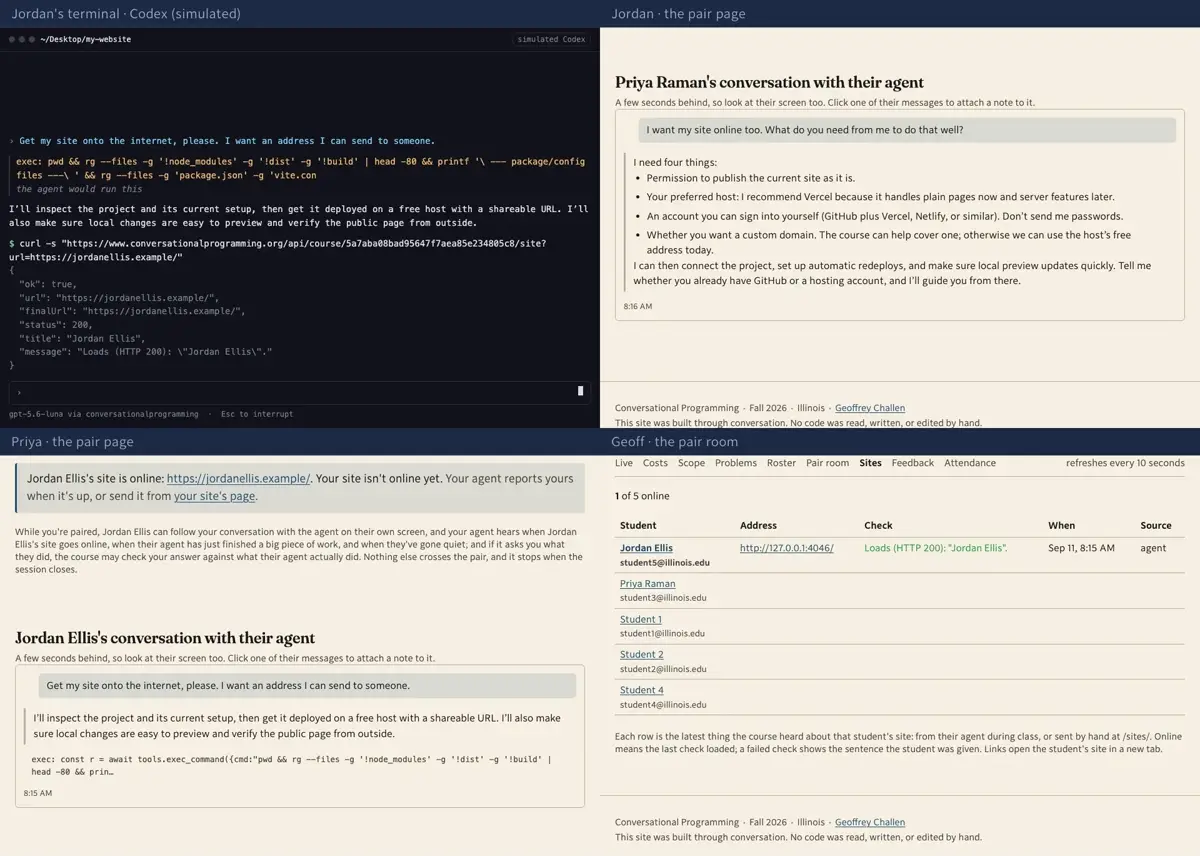
Task: Click Priya's message "I want my site online too"
Action: click(x=907, y=130)
